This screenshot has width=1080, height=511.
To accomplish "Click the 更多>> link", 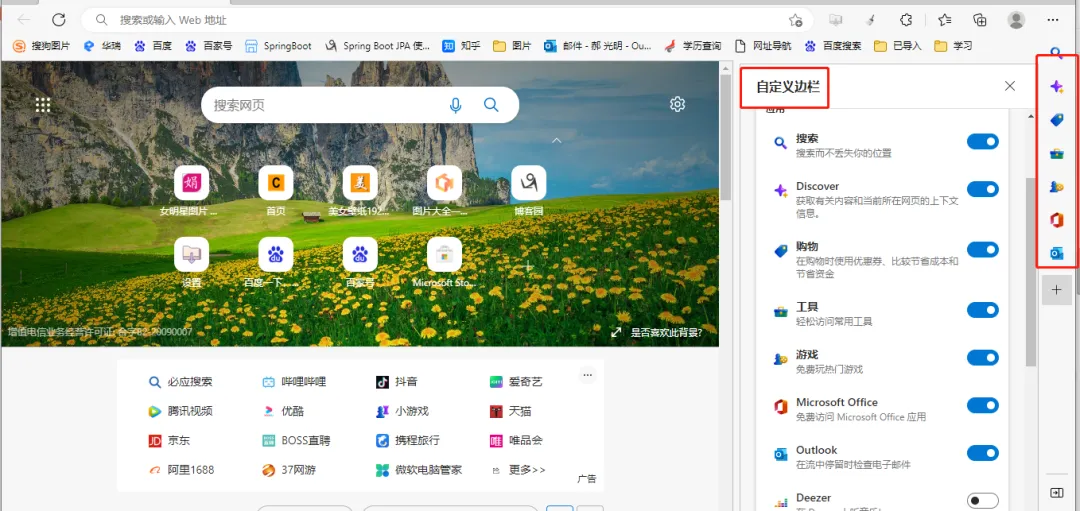I will click(518, 470).
